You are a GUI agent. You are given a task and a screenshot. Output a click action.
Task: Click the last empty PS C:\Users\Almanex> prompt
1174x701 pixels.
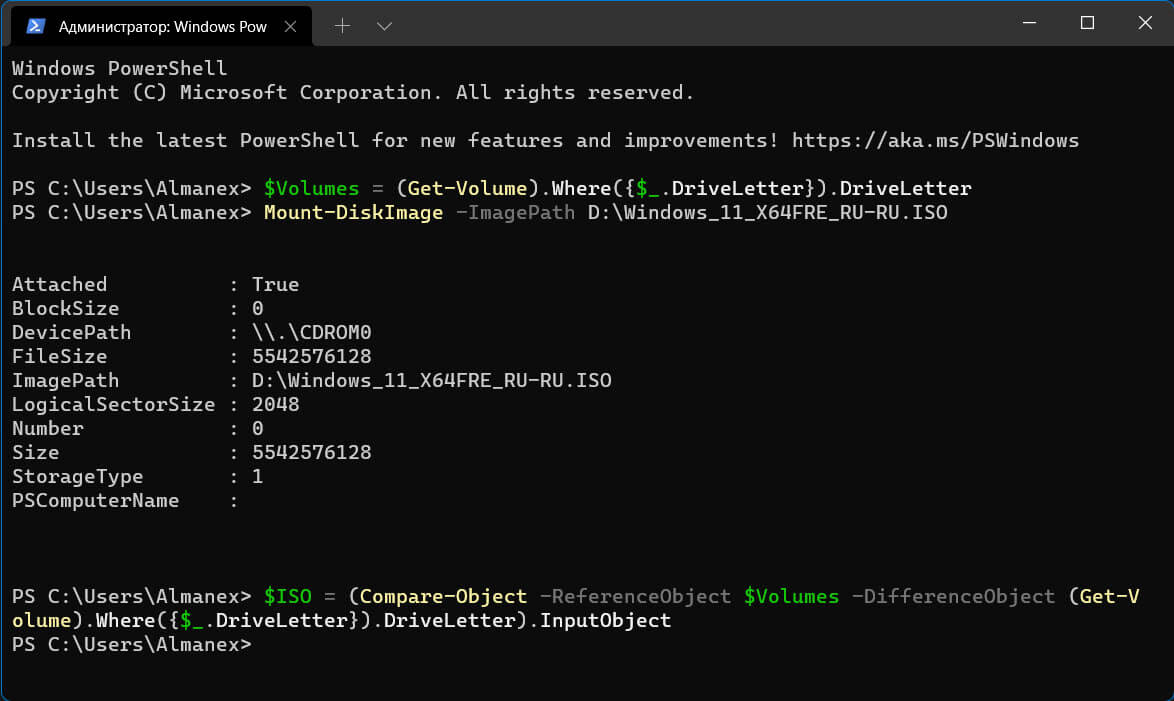(x=131, y=645)
